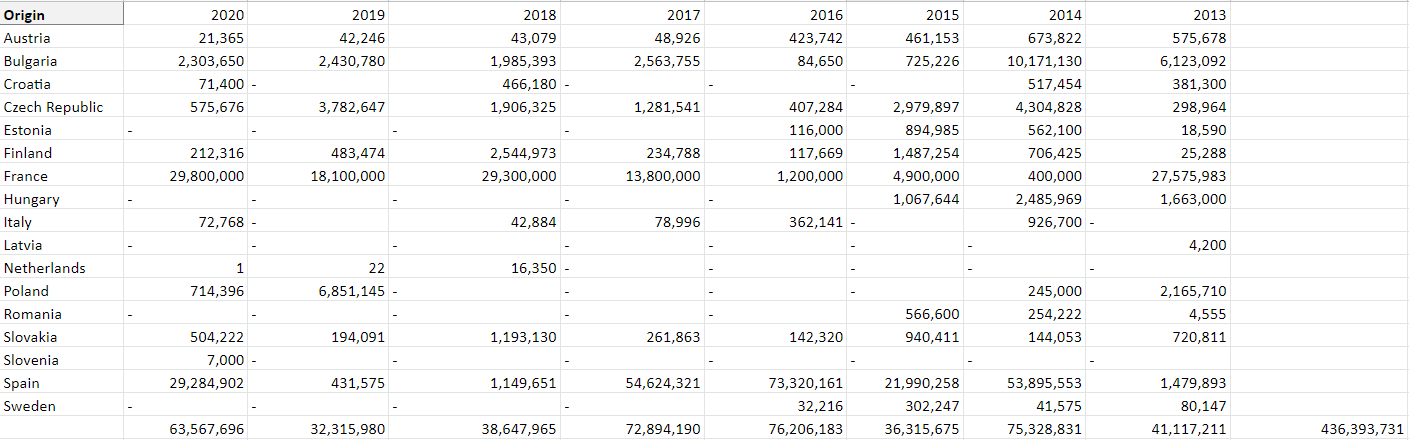Select cell with value 54,624,321
Viewport: 1409px width, 440px height.
click(633, 383)
